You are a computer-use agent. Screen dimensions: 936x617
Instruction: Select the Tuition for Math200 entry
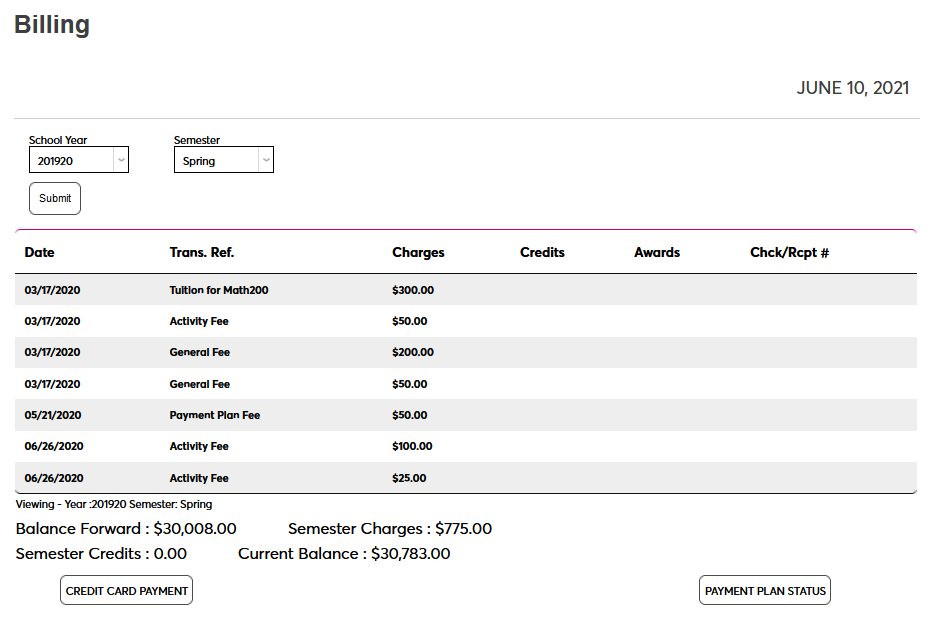[x=219, y=290]
